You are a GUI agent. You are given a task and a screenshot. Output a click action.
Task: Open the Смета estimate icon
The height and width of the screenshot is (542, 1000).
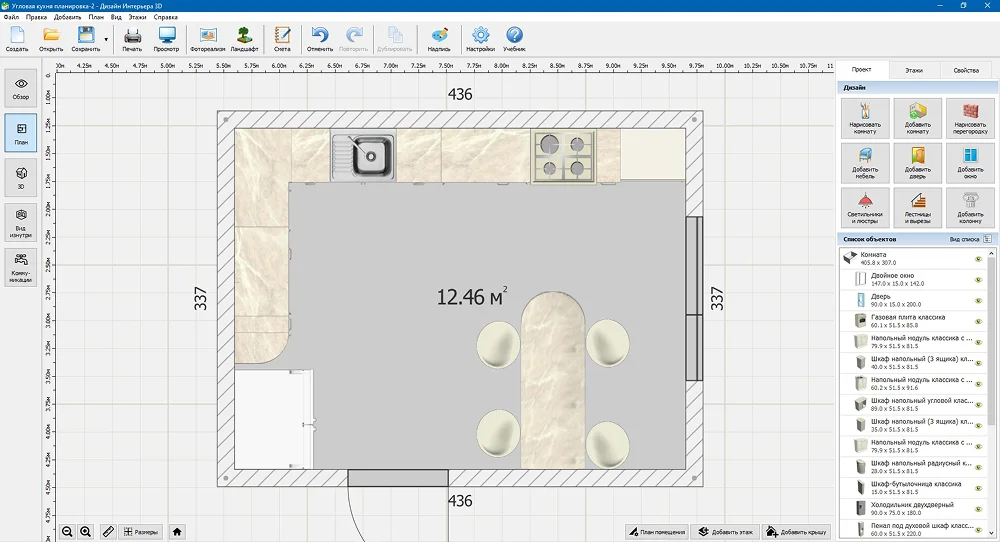282,38
